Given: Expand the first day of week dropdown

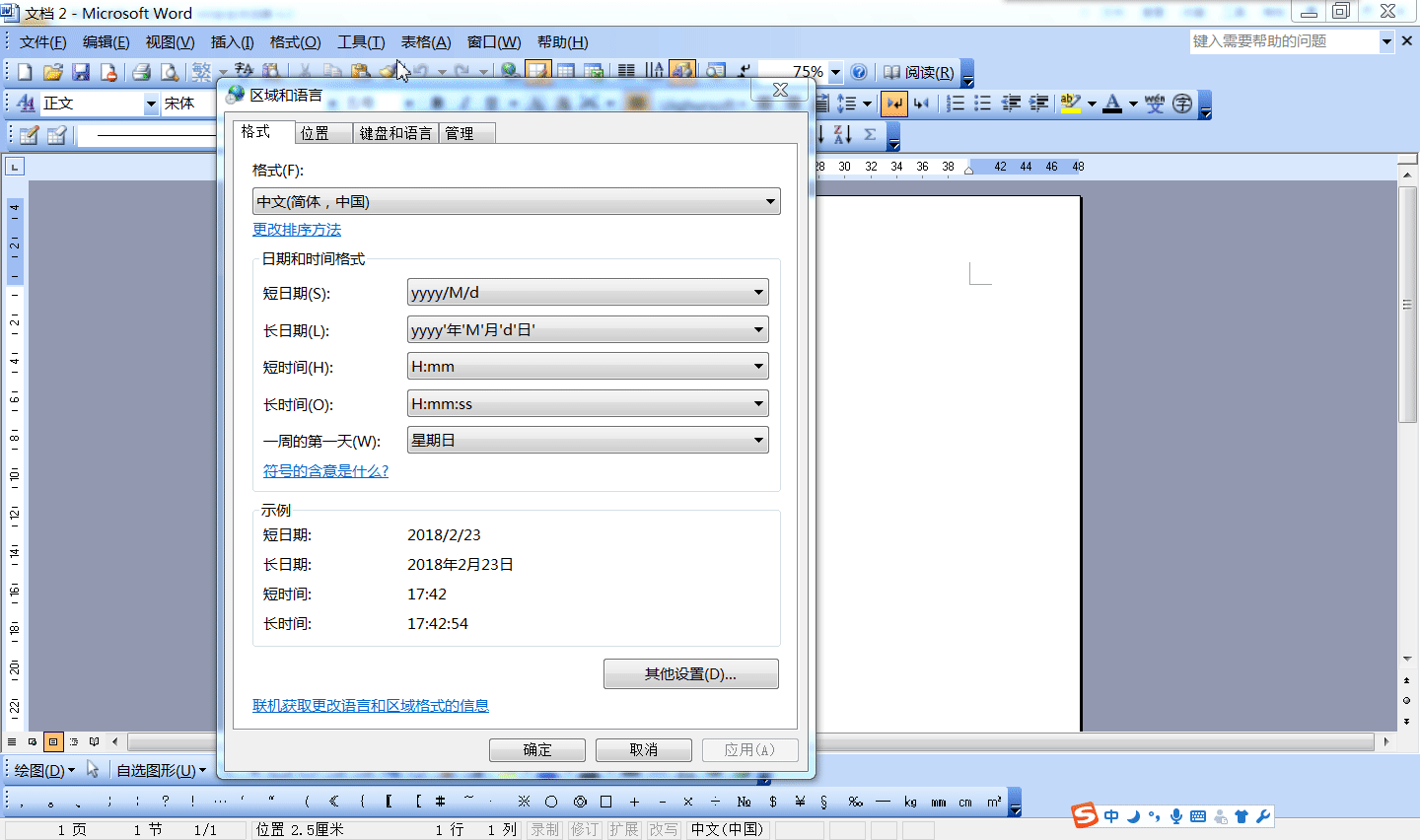Looking at the screenshot, I should point(588,440).
